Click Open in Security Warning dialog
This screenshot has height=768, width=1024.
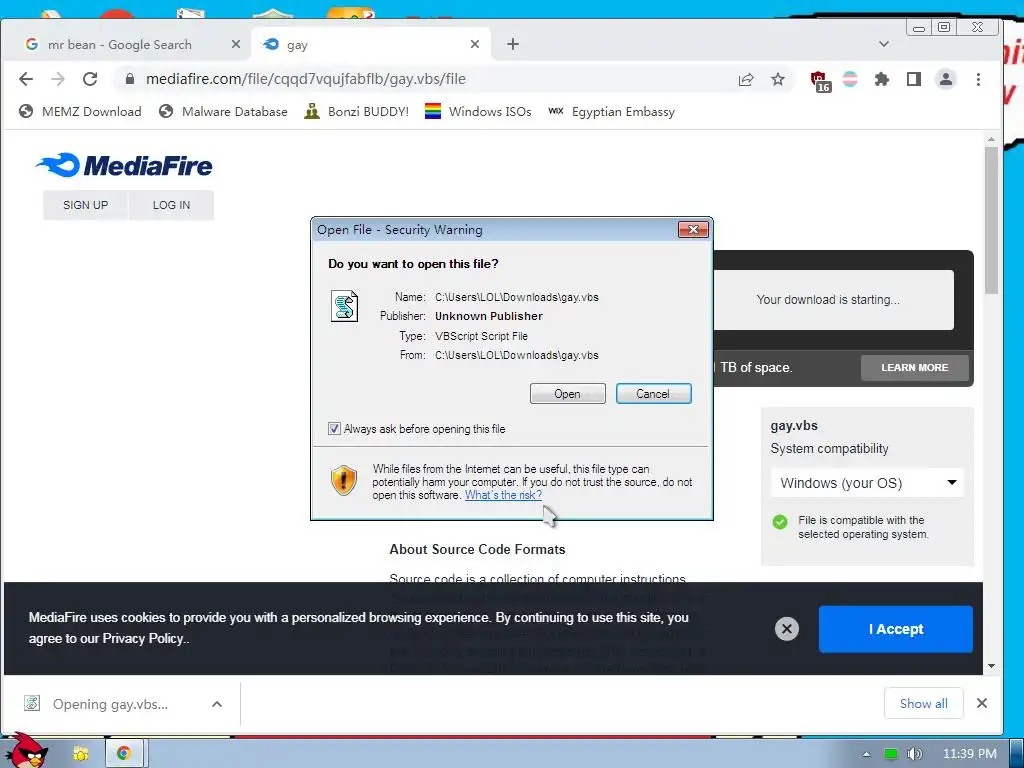(x=568, y=394)
